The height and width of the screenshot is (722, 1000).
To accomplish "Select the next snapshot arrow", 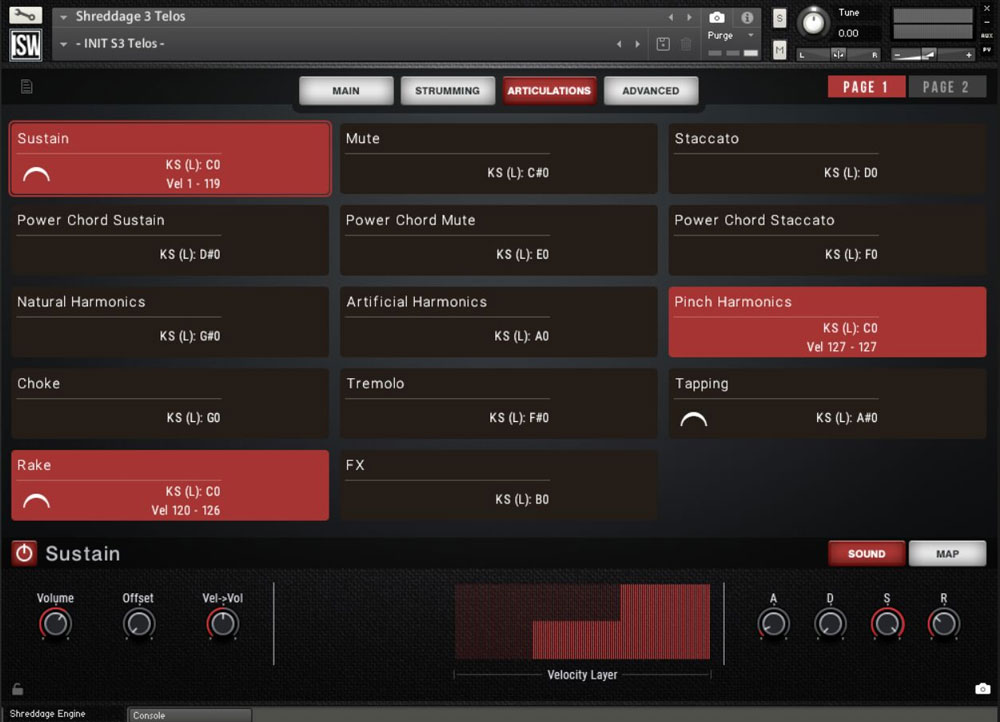I will pyautogui.click(x=637, y=44).
